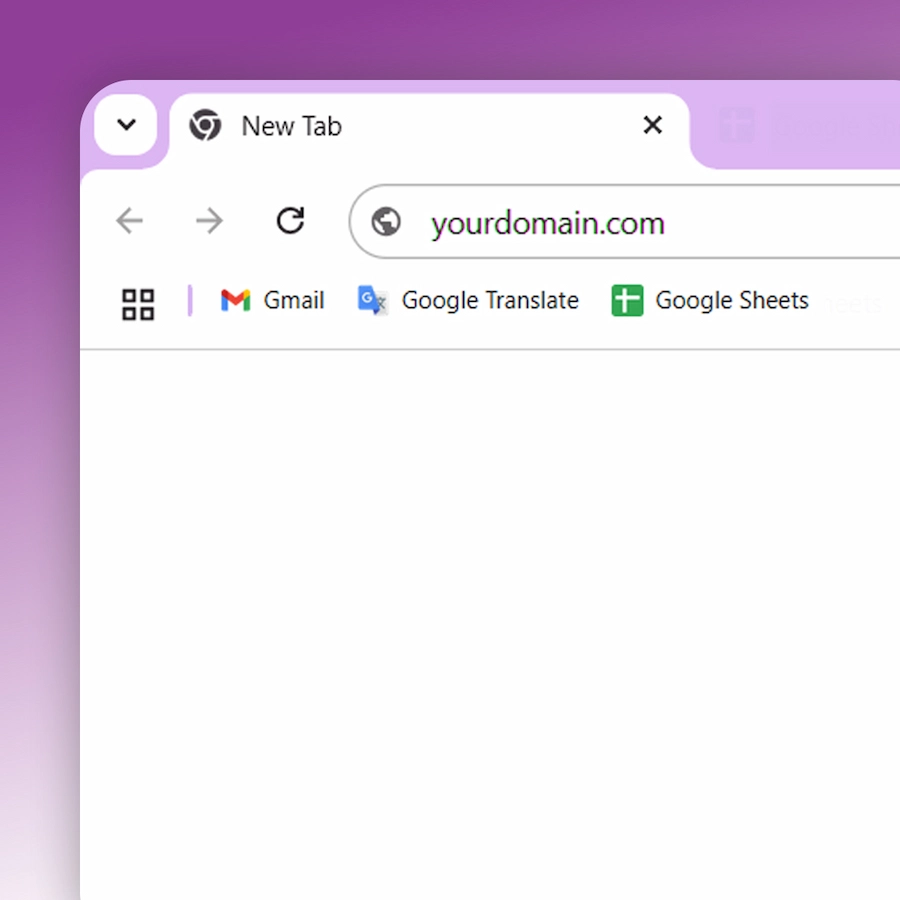The width and height of the screenshot is (900, 900).
Task: Close the New Tab tab
Action: 653,125
